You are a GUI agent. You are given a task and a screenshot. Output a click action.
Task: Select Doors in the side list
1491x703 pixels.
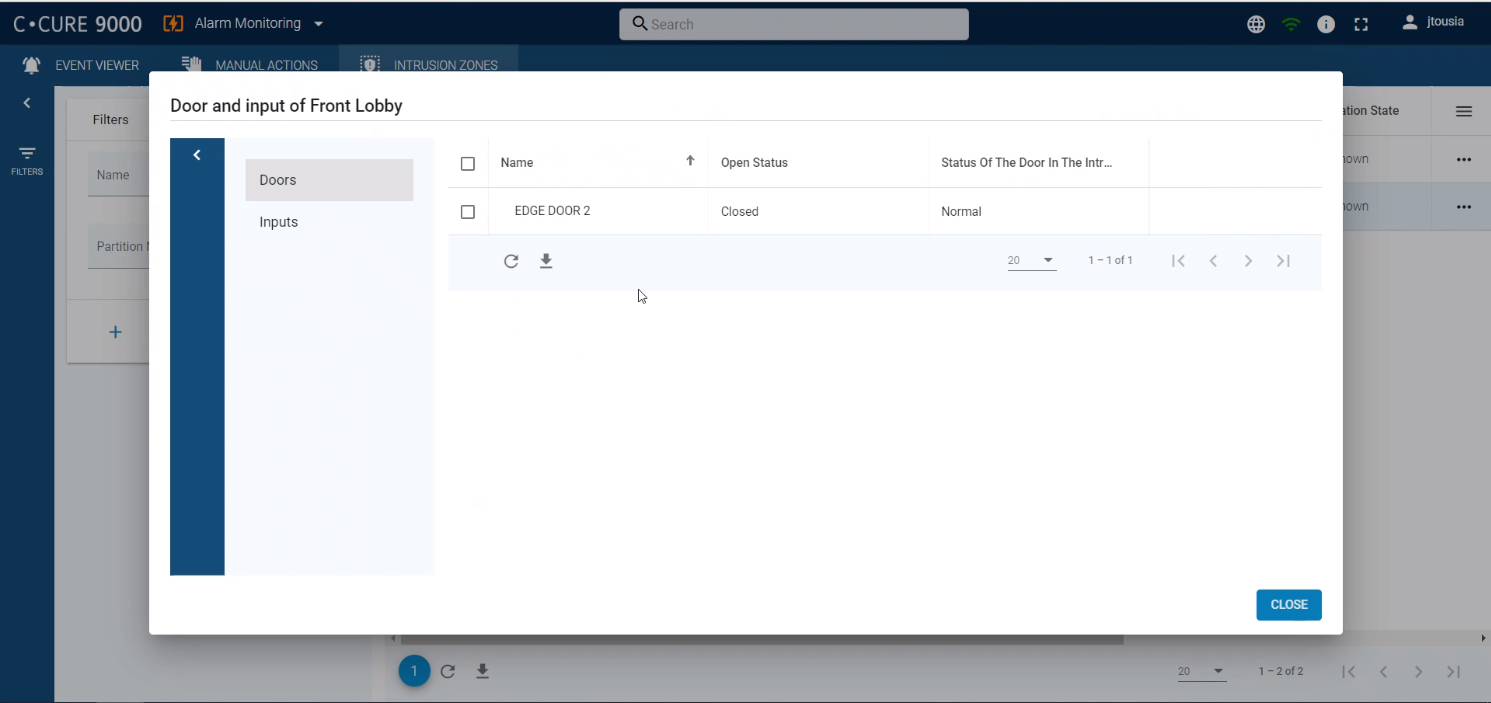(329, 180)
